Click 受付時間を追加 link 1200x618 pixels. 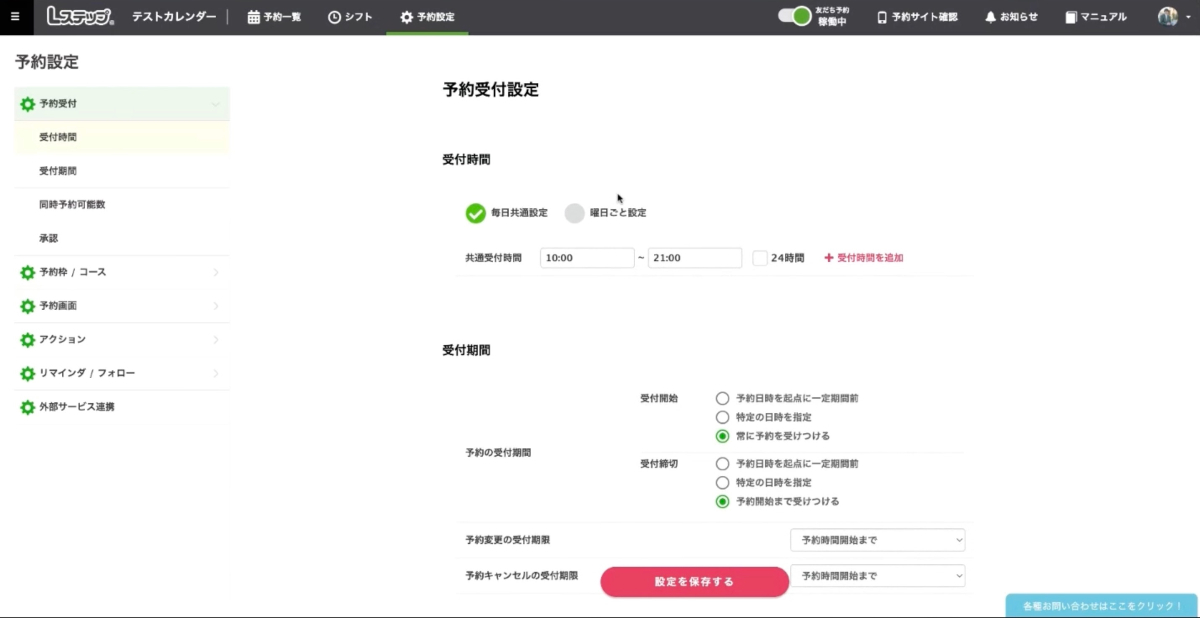click(x=864, y=258)
